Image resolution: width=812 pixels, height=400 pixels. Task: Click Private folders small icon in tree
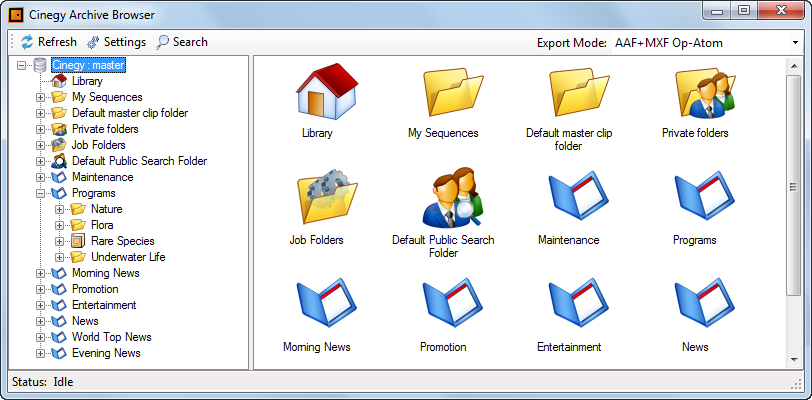click(x=59, y=129)
